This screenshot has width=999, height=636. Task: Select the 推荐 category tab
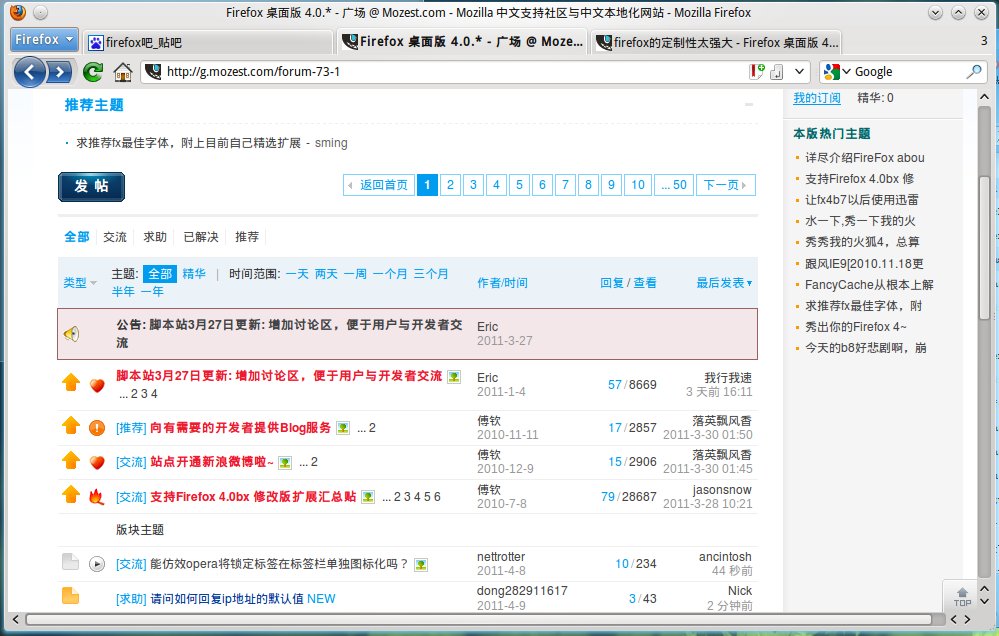point(247,237)
